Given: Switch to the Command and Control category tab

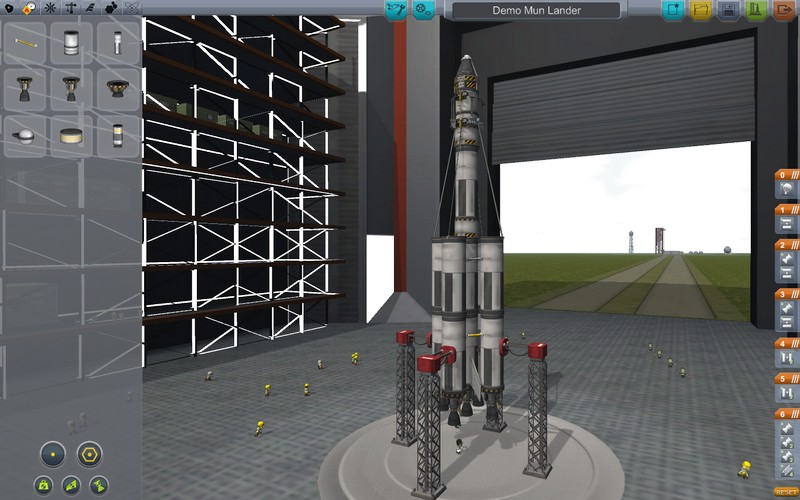Looking at the screenshot, I should coord(50,8).
